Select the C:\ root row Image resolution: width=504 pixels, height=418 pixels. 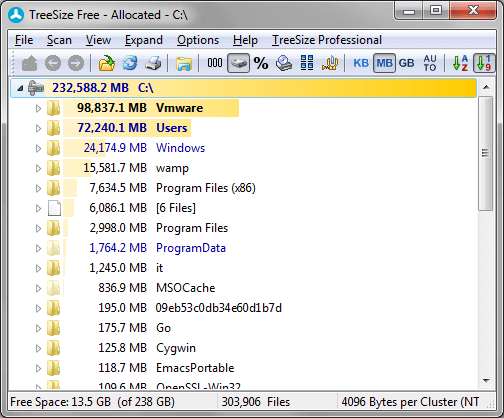pos(243,88)
